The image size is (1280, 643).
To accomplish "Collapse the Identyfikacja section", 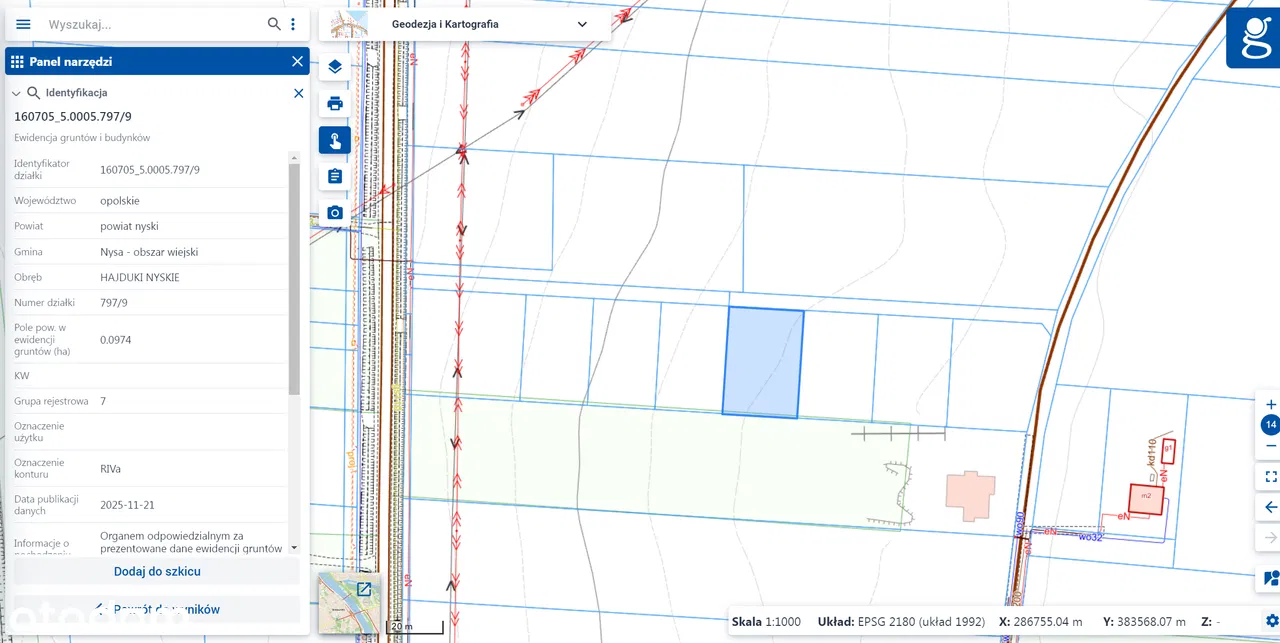I will (x=16, y=93).
